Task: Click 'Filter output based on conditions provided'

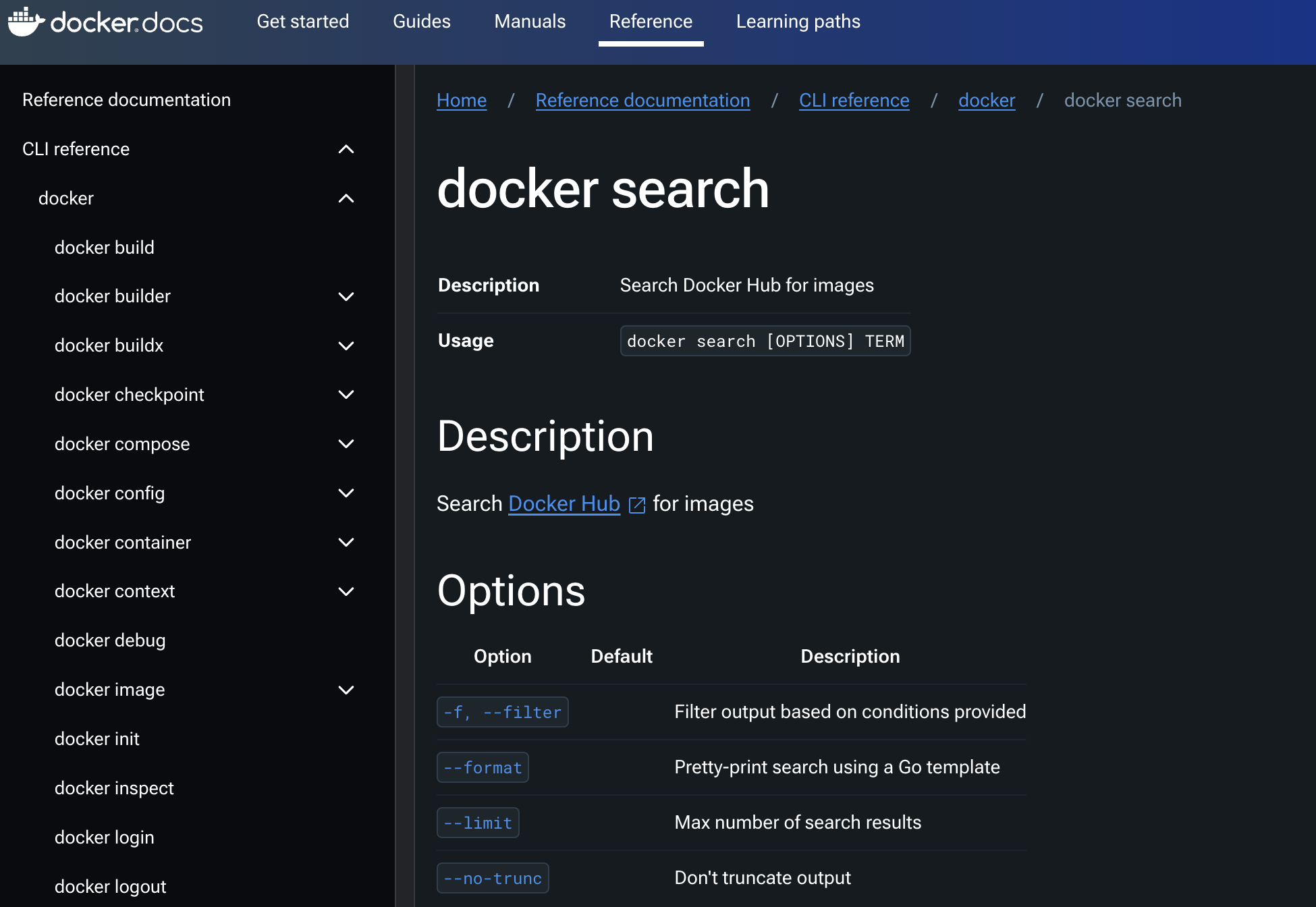Action: pos(850,712)
